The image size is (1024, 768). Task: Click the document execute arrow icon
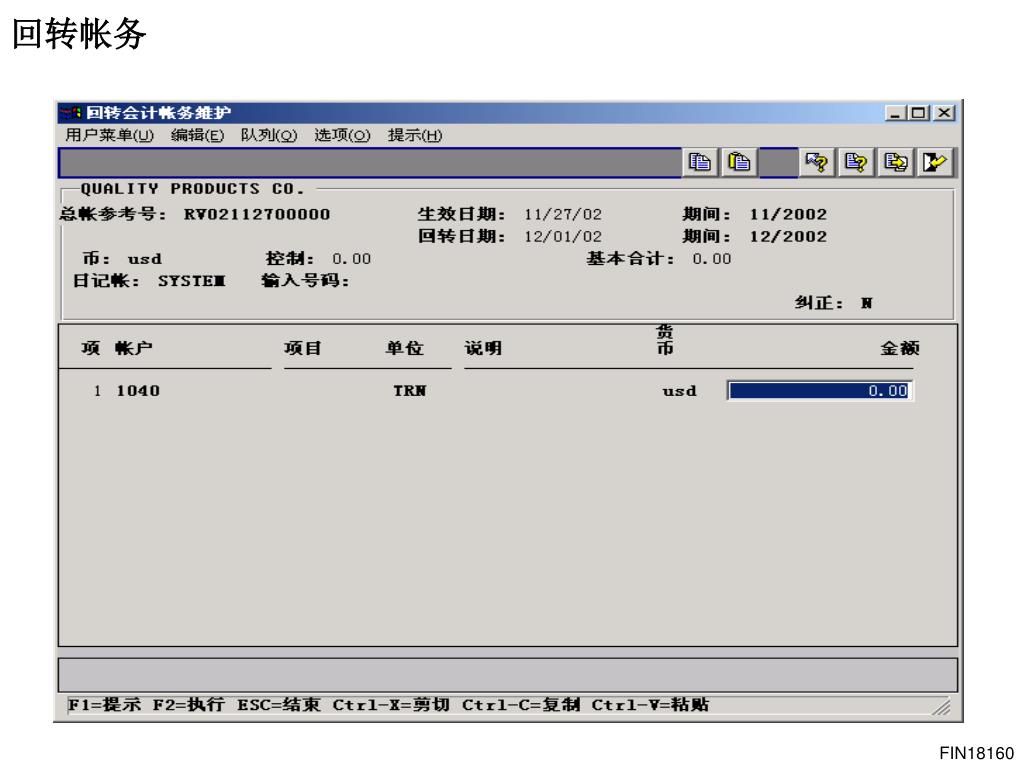[x=895, y=162]
